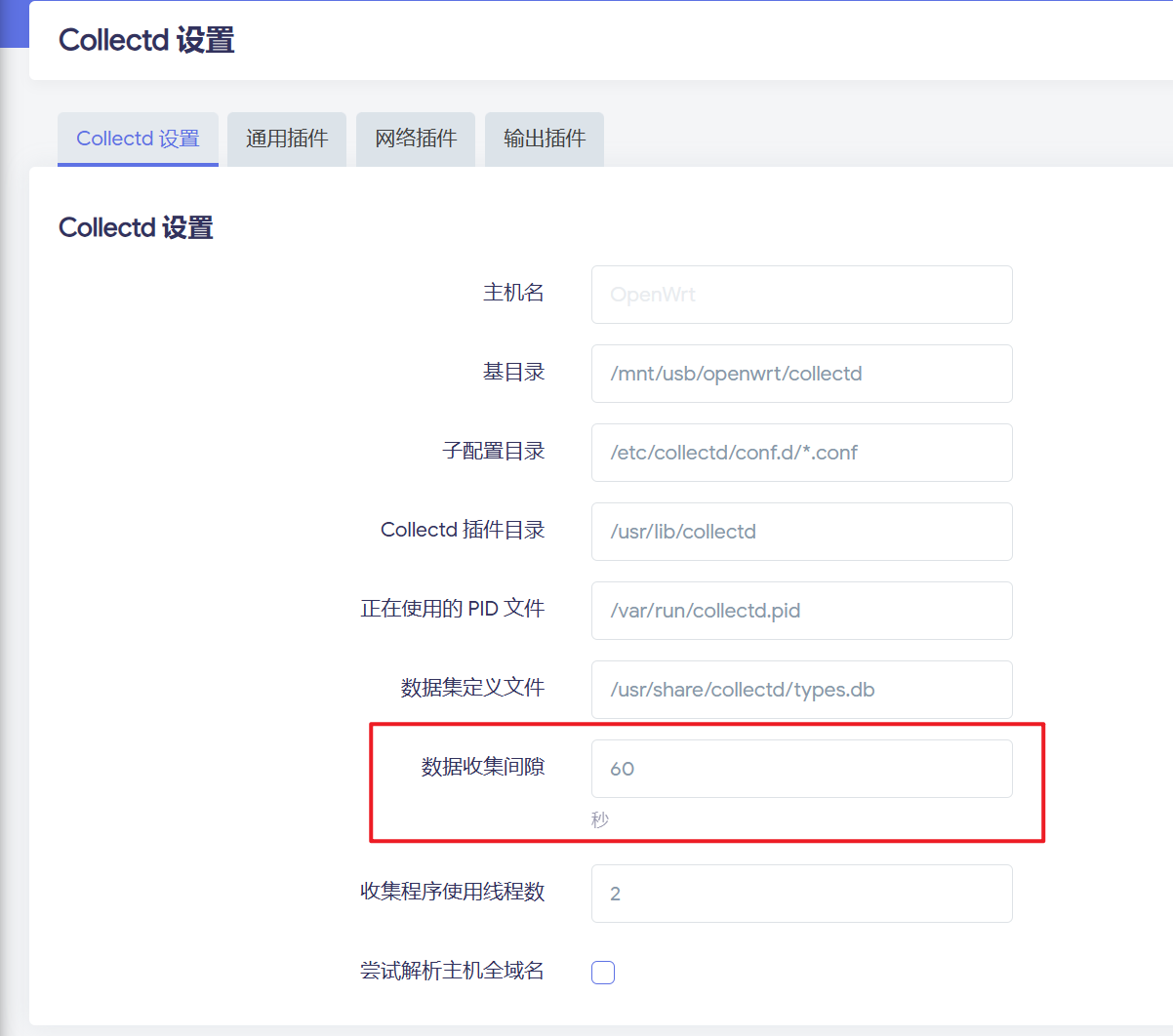Click the 尝试解析主机全域名 label
1173x1036 pixels.
click(x=452, y=971)
